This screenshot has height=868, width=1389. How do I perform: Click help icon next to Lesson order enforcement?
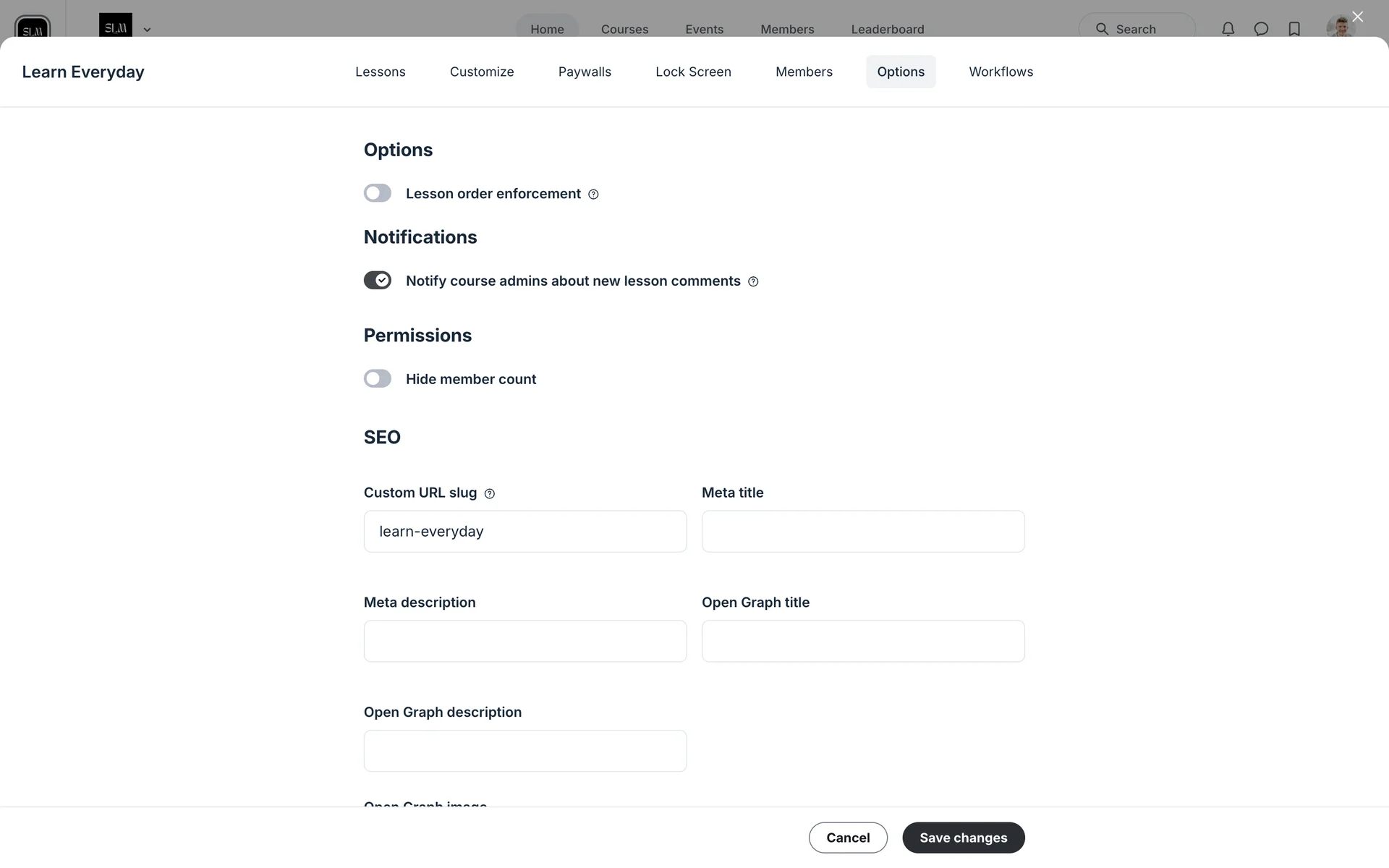[x=593, y=195]
